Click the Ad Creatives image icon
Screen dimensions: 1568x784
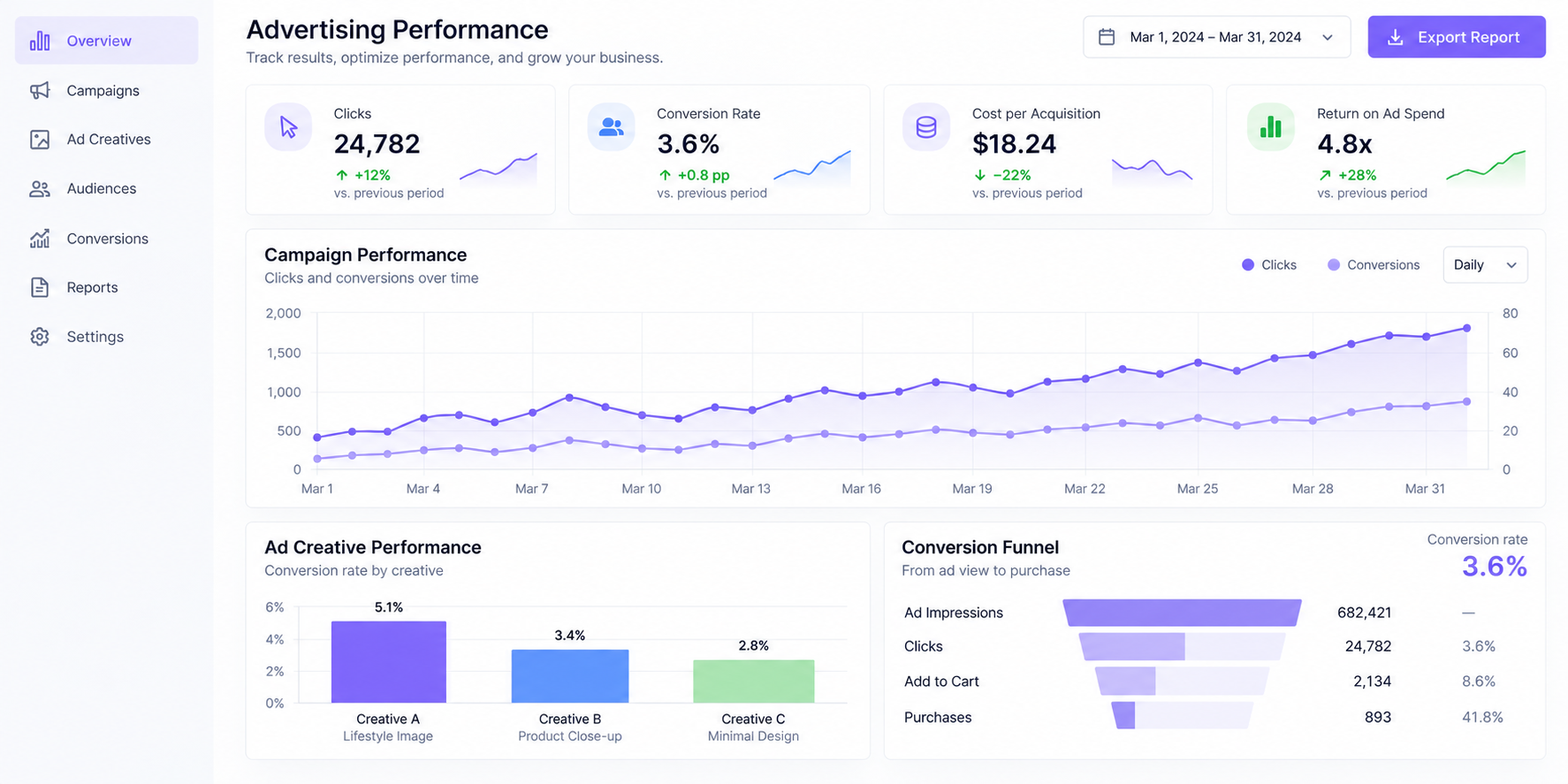tap(40, 140)
